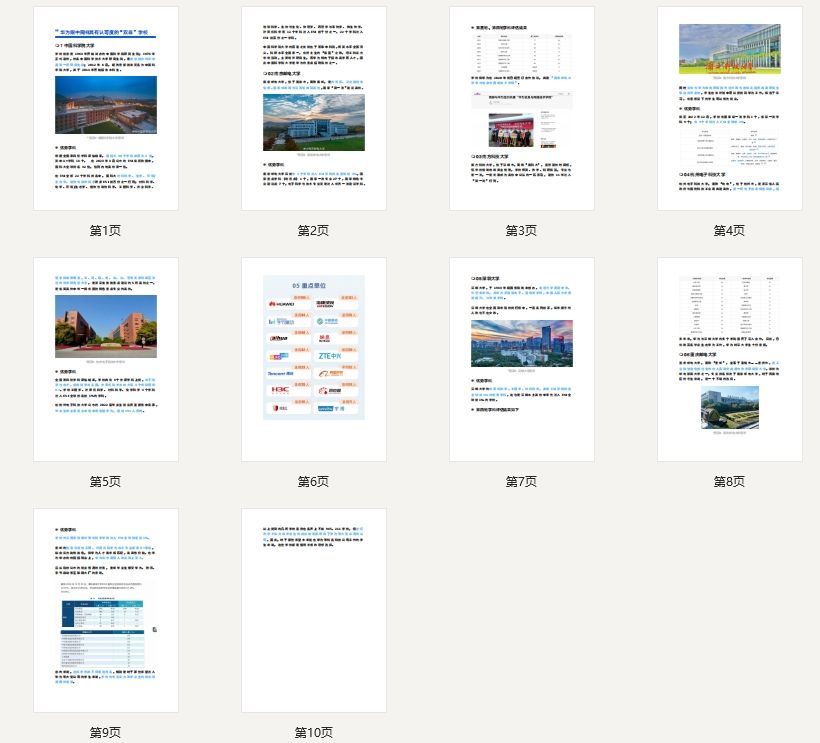820x743 pixels.
Task: Click the '第10页' page label
Action: [x=313, y=733]
